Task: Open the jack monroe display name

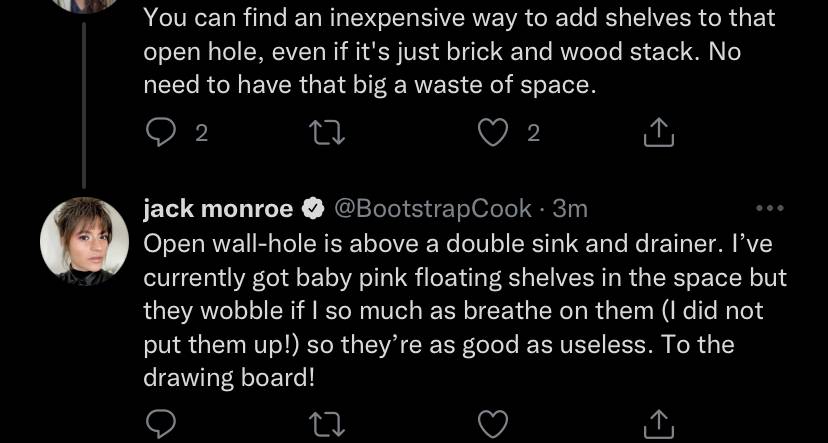Action: tap(218, 209)
